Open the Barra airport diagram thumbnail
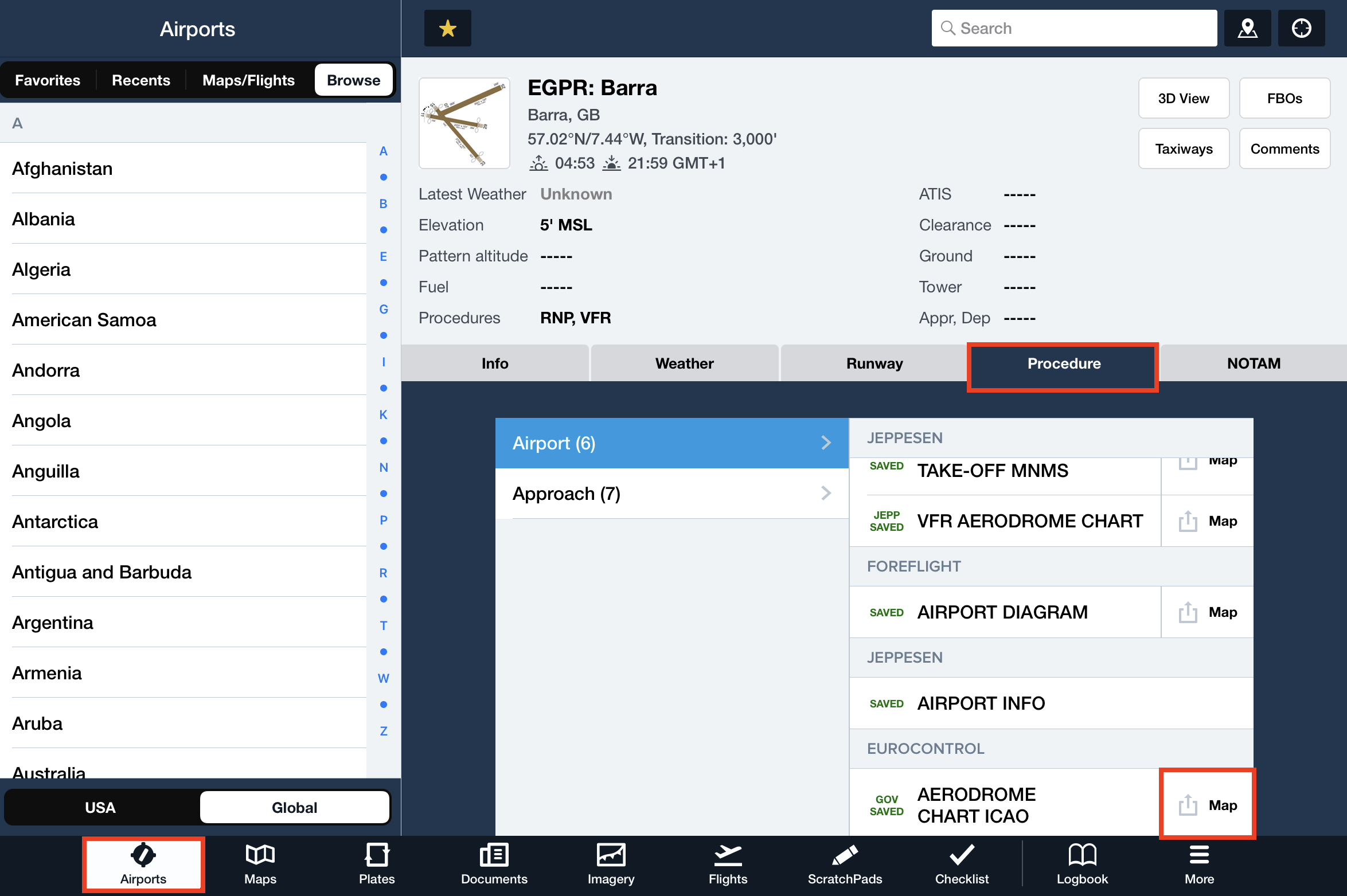 pyautogui.click(x=464, y=123)
